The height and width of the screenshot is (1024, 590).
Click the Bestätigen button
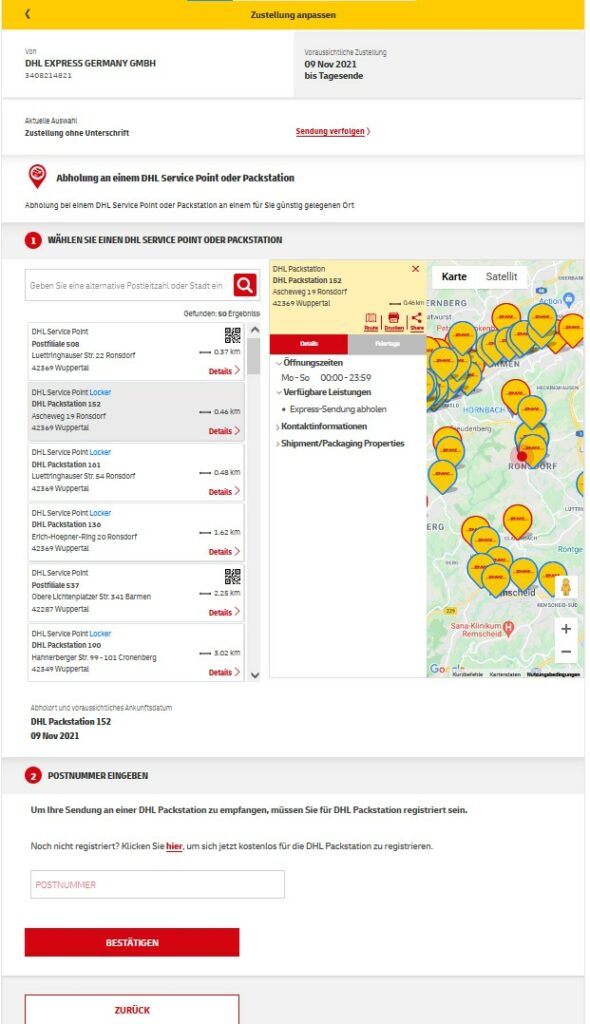click(x=132, y=942)
